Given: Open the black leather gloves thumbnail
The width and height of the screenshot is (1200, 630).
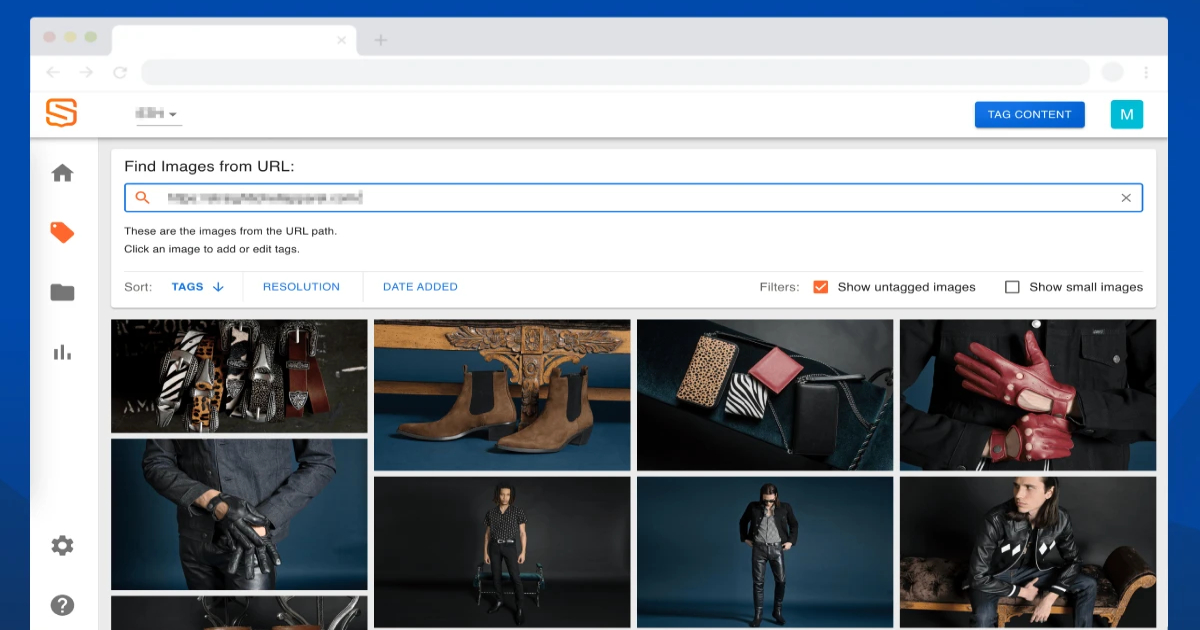Looking at the screenshot, I should pyautogui.click(x=239, y=514).
